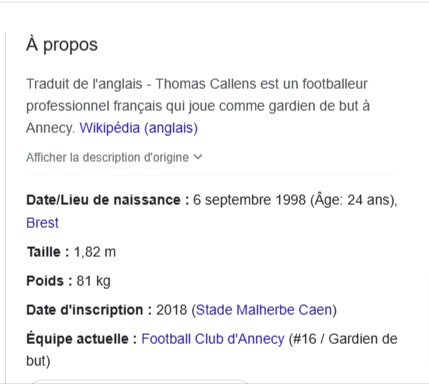Click the chevron beside description d'origine

pyautogui.click(x=198, y=157)
